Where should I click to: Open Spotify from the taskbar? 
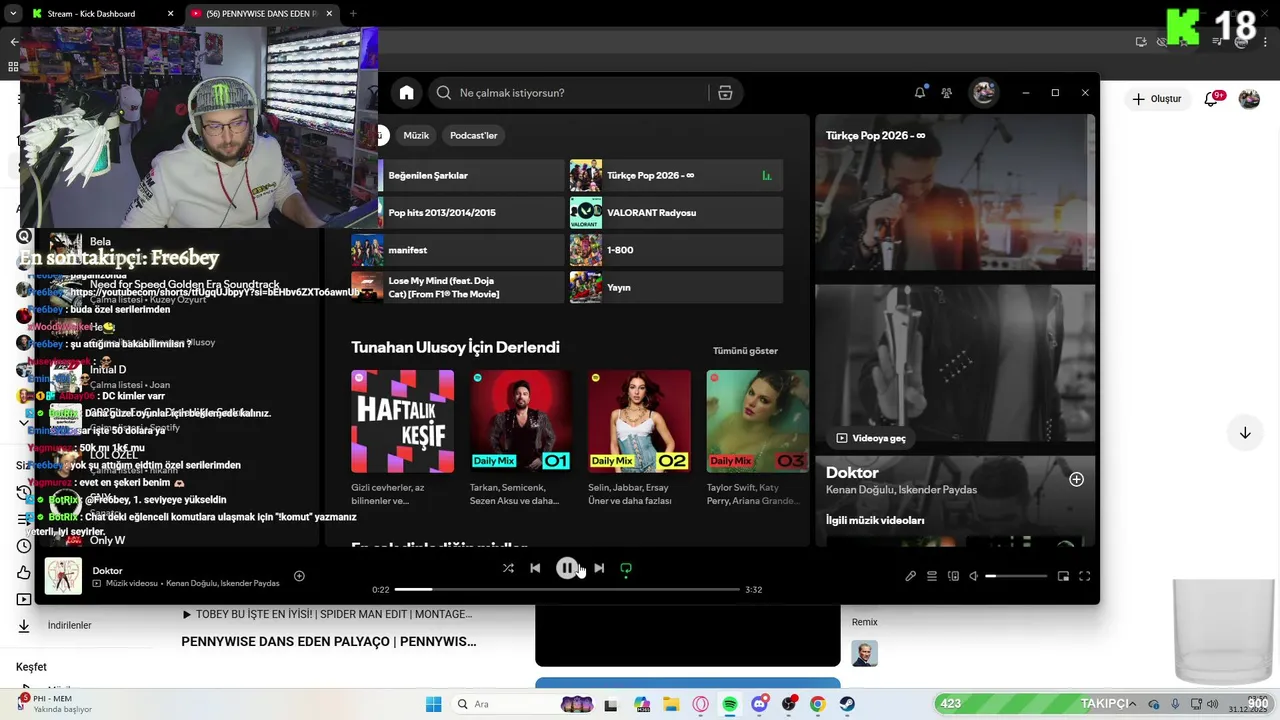[x=730, y=704]
